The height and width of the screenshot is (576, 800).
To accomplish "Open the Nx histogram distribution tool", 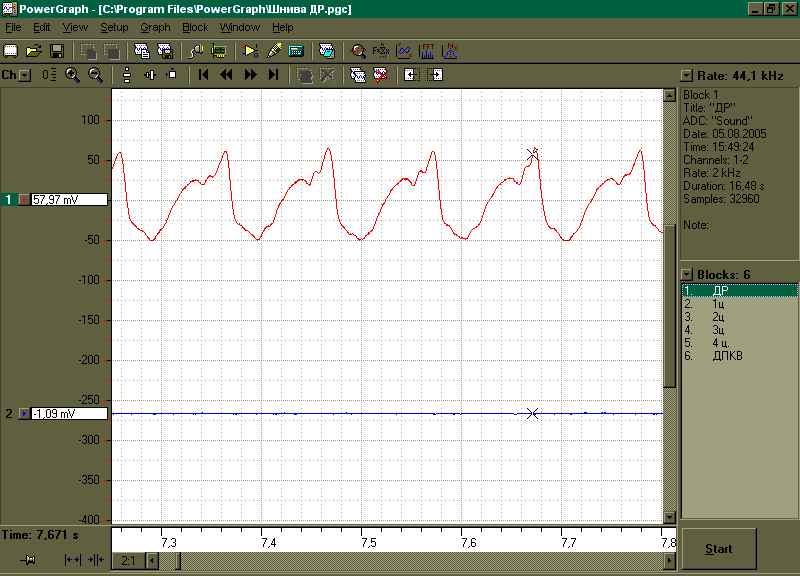I will tap(449, 51).
